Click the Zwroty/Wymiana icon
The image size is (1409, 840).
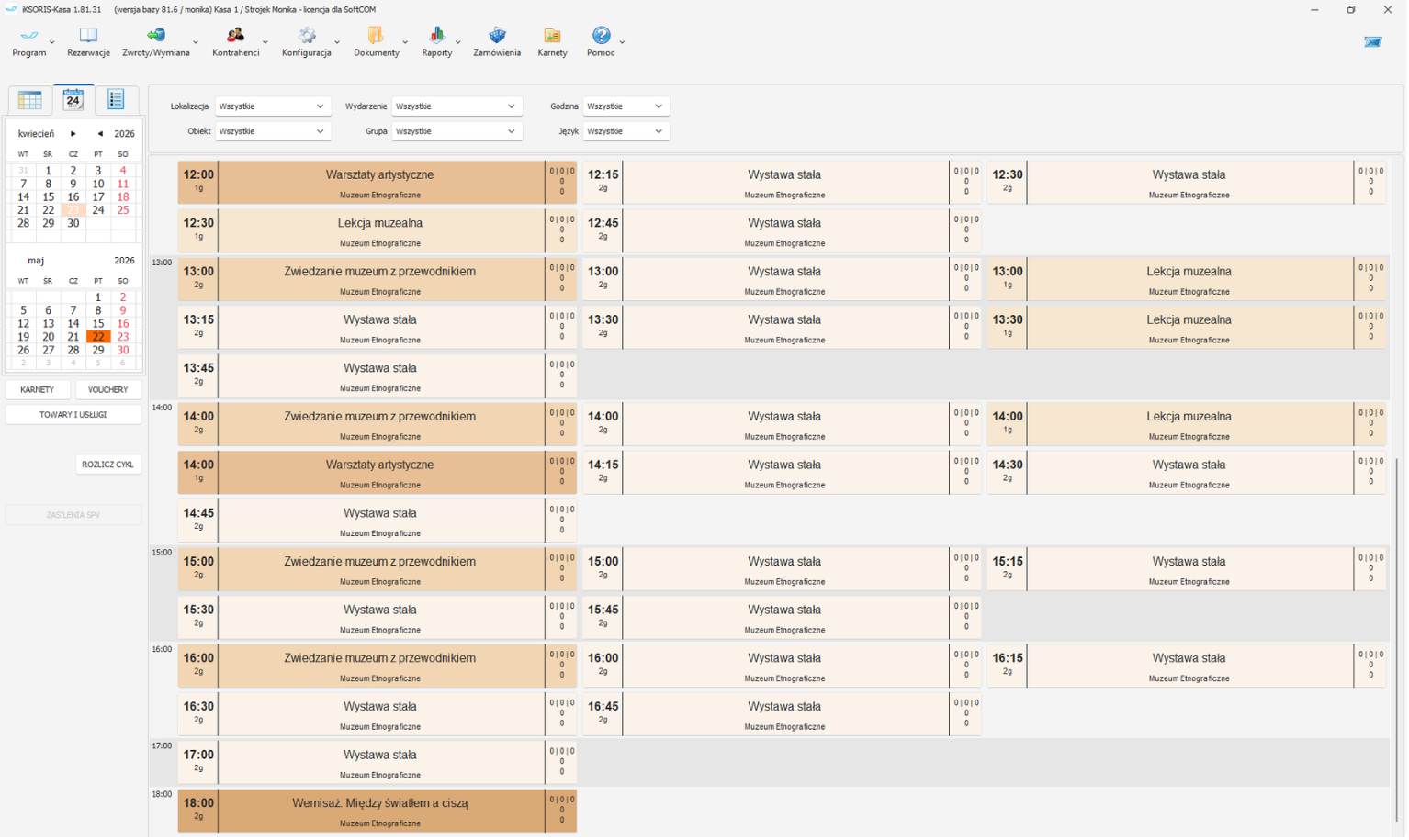click(156, 36)
